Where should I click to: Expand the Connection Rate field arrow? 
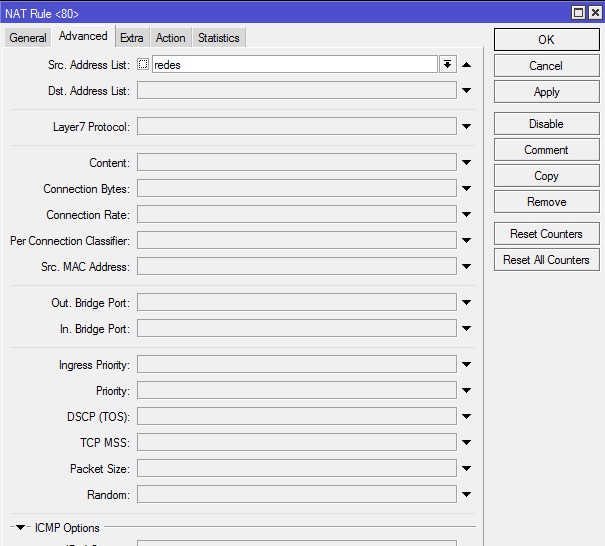pos(467,215)
